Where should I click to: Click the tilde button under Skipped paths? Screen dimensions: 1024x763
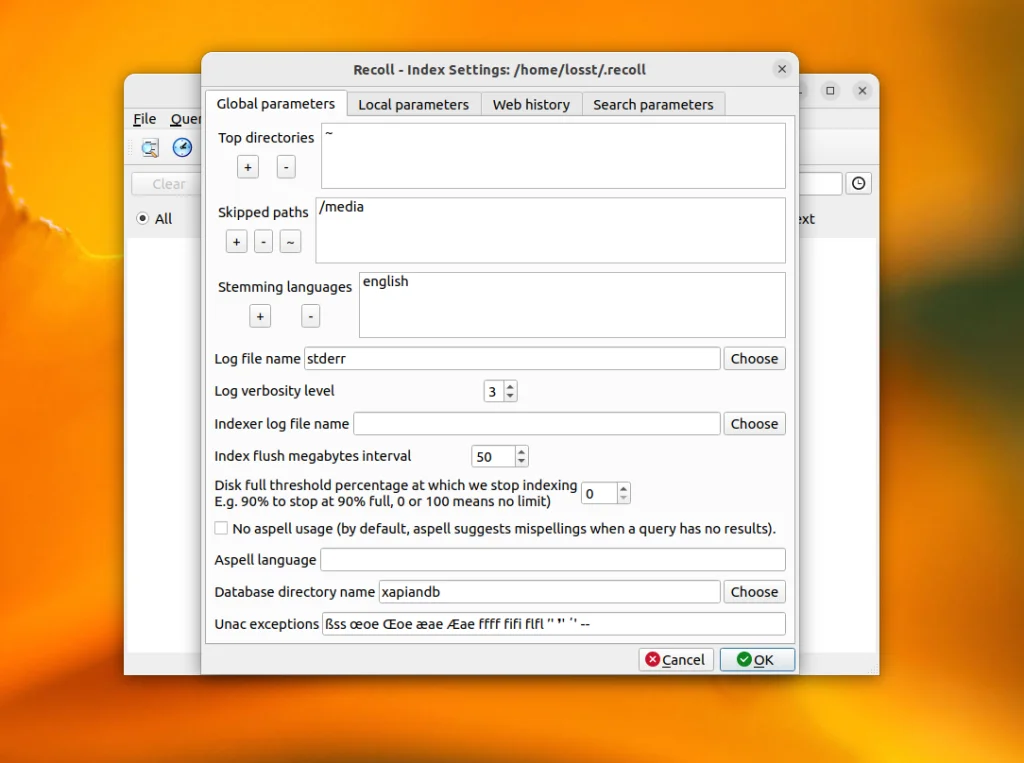(290, 241)
